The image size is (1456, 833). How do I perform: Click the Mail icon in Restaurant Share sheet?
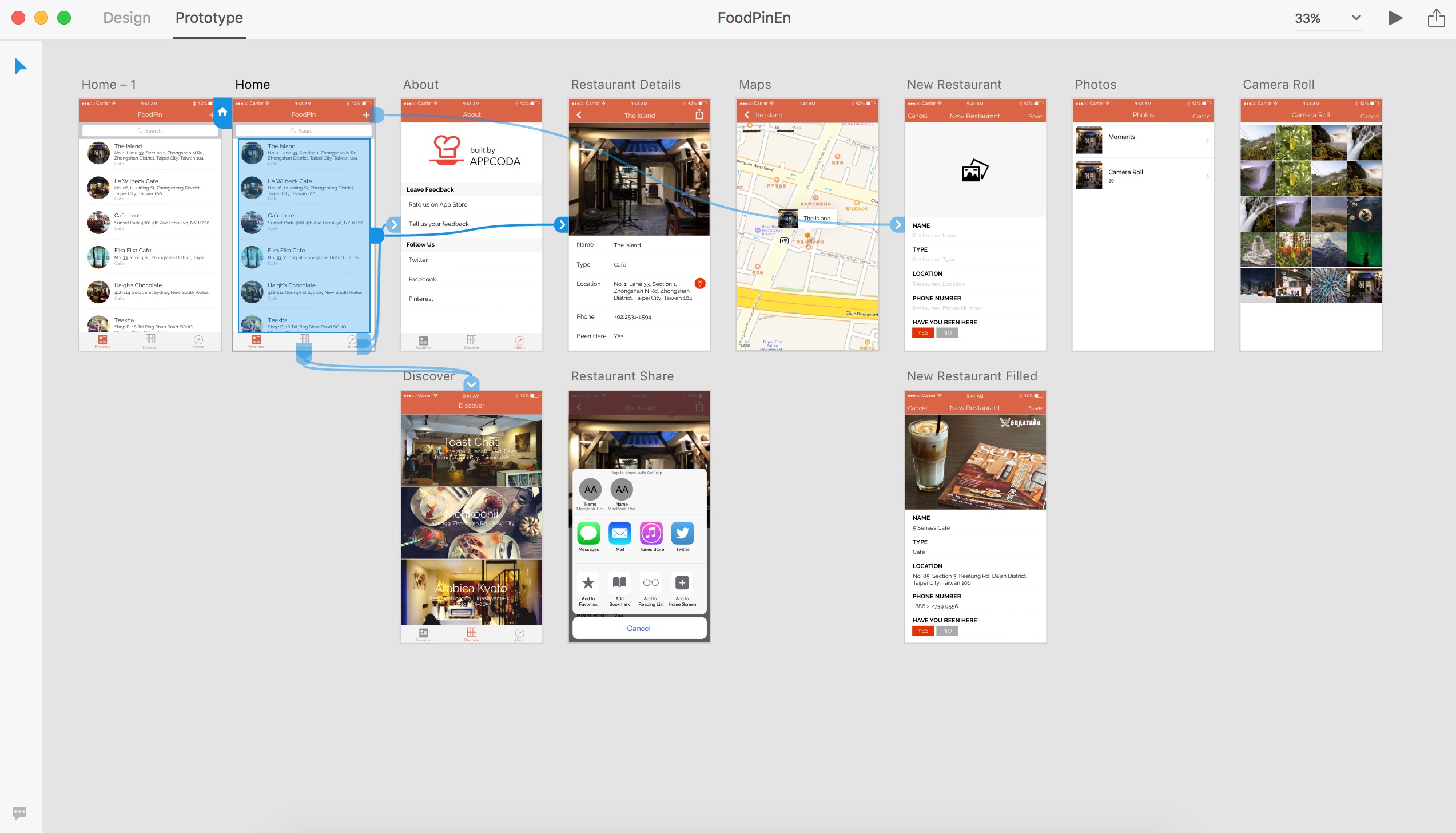619,533
